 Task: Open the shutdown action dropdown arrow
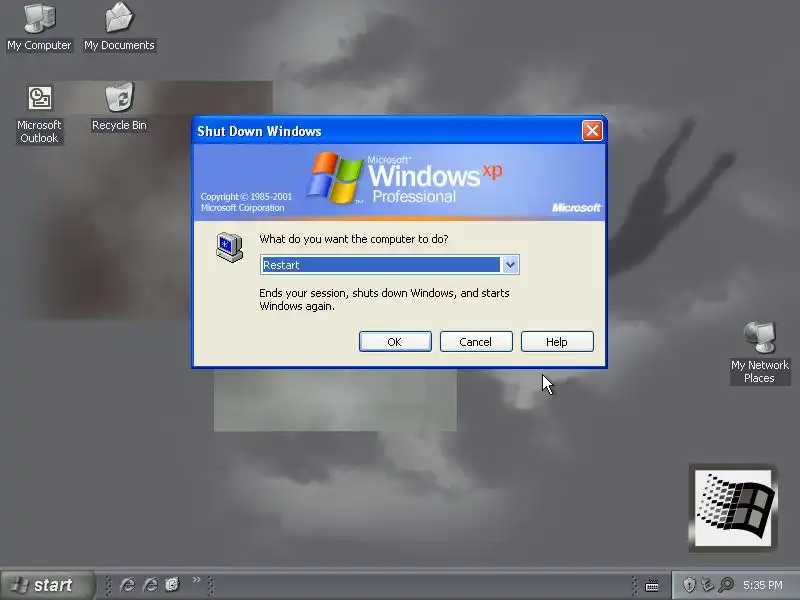[510, 265]
